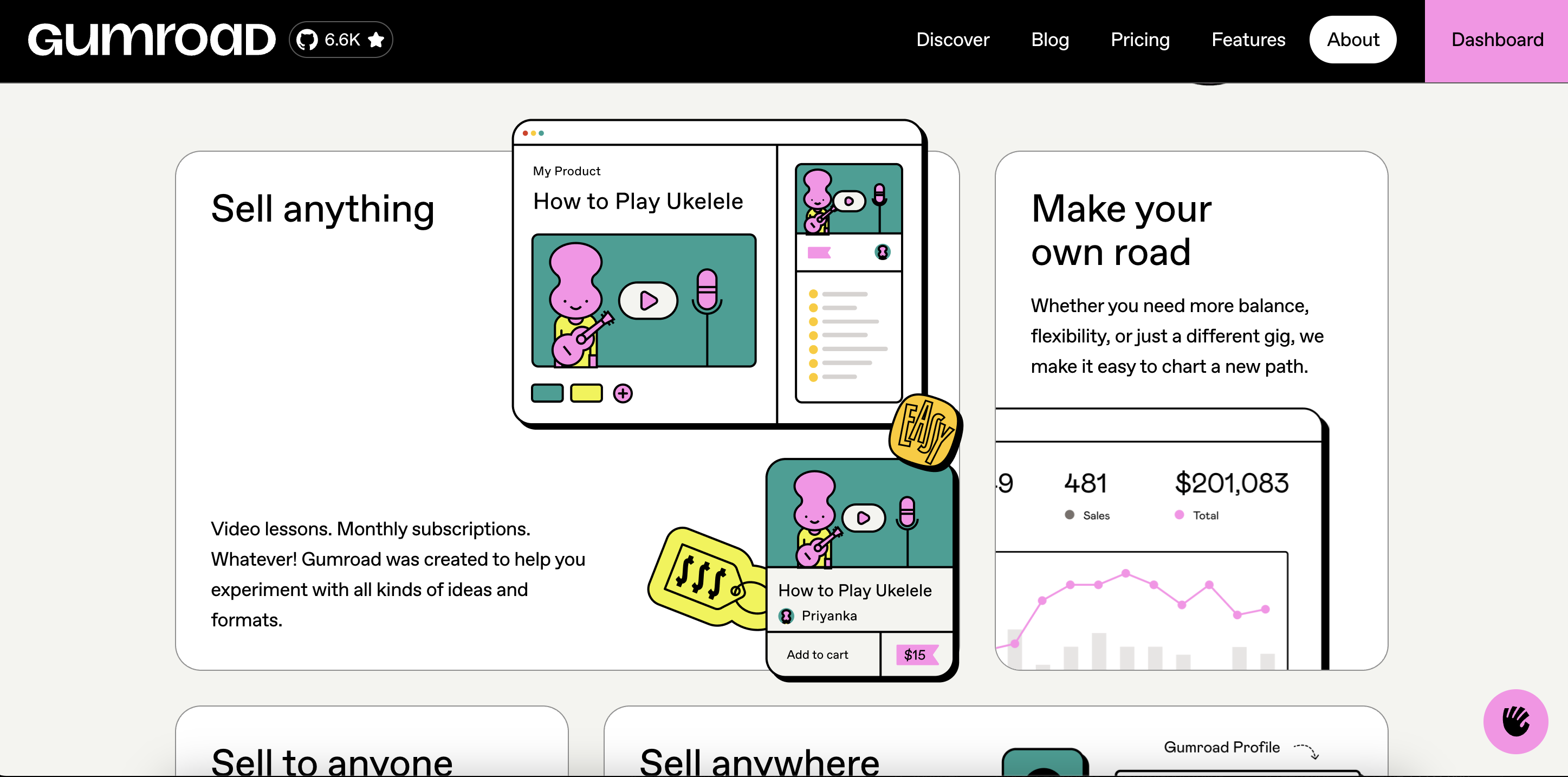
Task: Click Add to cart on product card
Action: (x=817, y=655)
